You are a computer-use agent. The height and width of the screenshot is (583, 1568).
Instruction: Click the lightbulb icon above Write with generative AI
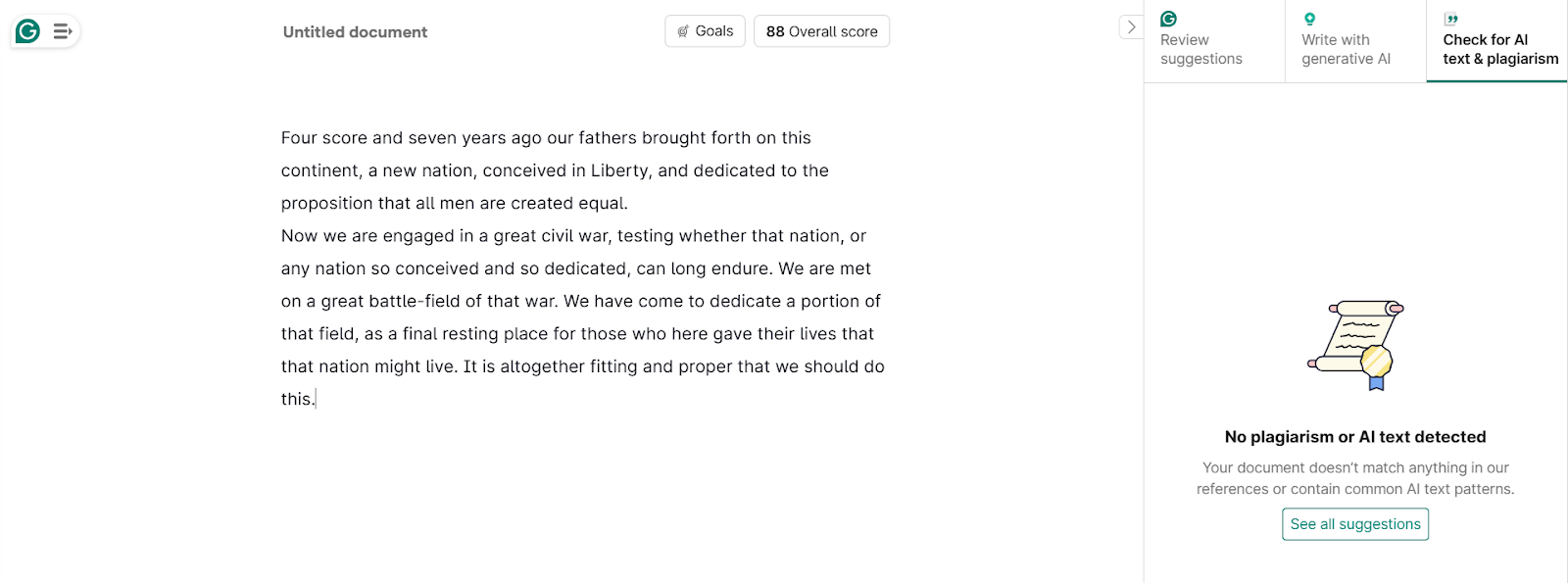pyautogui.click(x=1309, y=19)
